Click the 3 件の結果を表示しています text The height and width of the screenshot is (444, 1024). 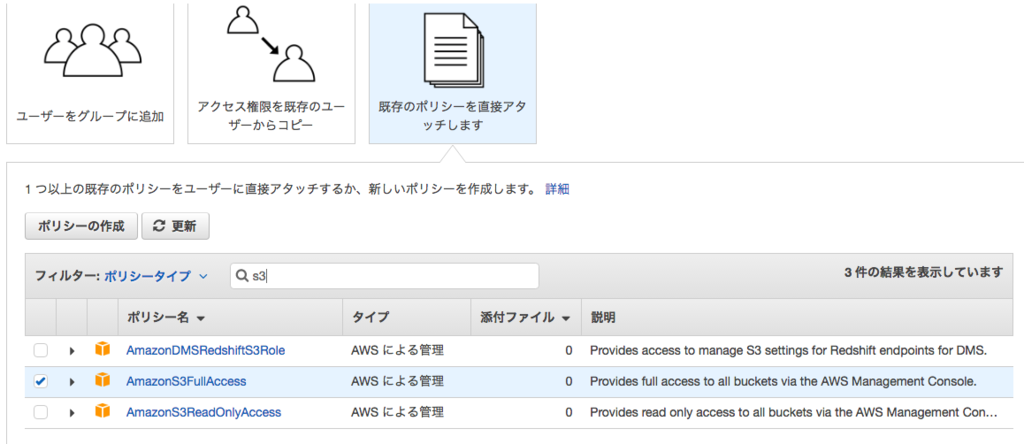[x=923, y=272]
